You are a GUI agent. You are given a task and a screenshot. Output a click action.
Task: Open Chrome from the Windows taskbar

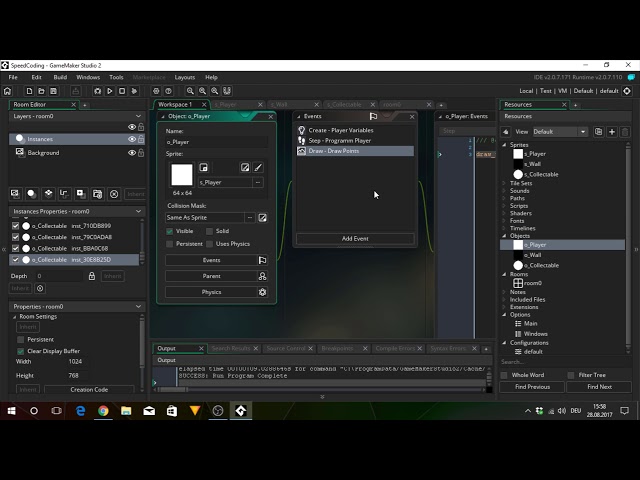point(103,411)
